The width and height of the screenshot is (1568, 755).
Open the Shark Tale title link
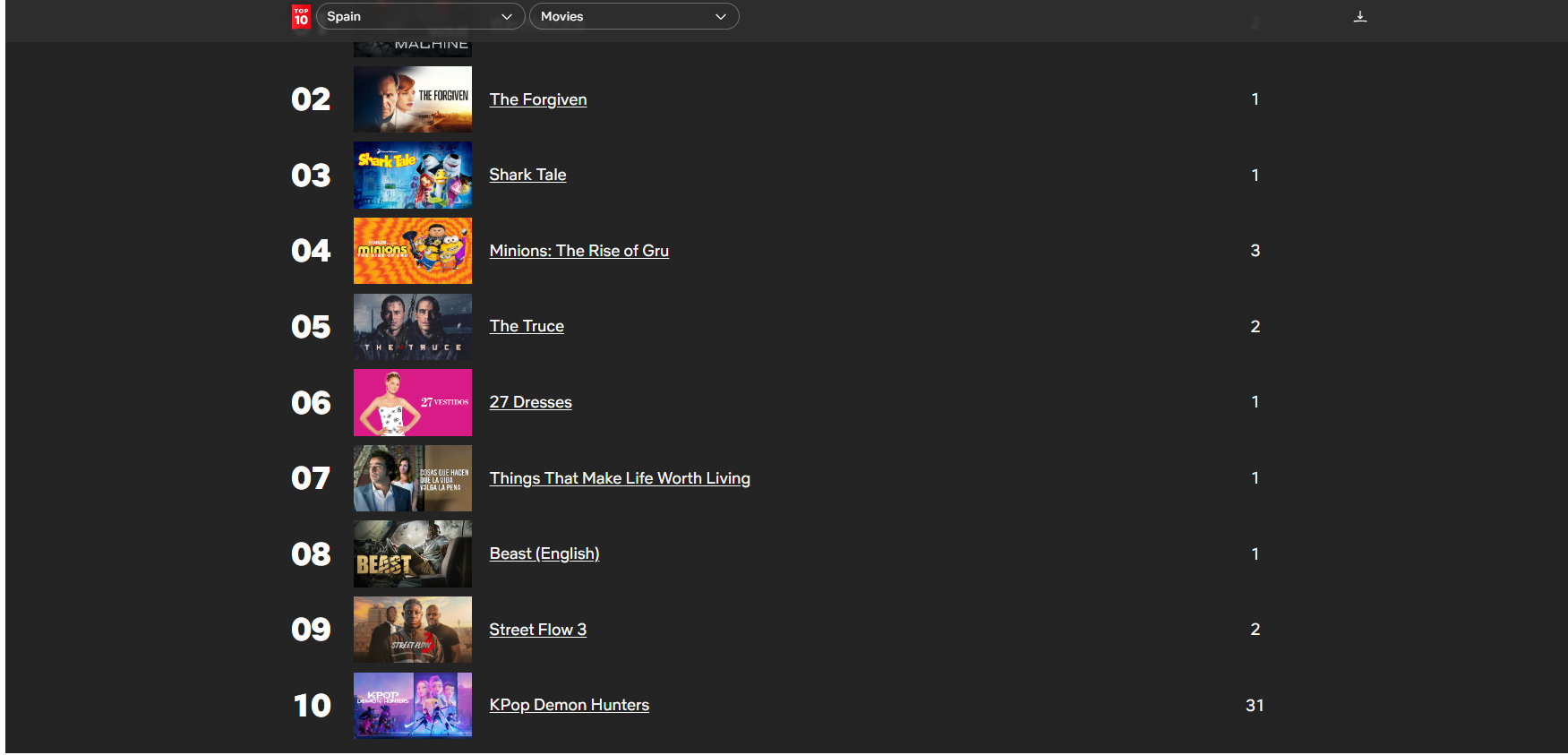pyautogui.click(x=527, y=175)
